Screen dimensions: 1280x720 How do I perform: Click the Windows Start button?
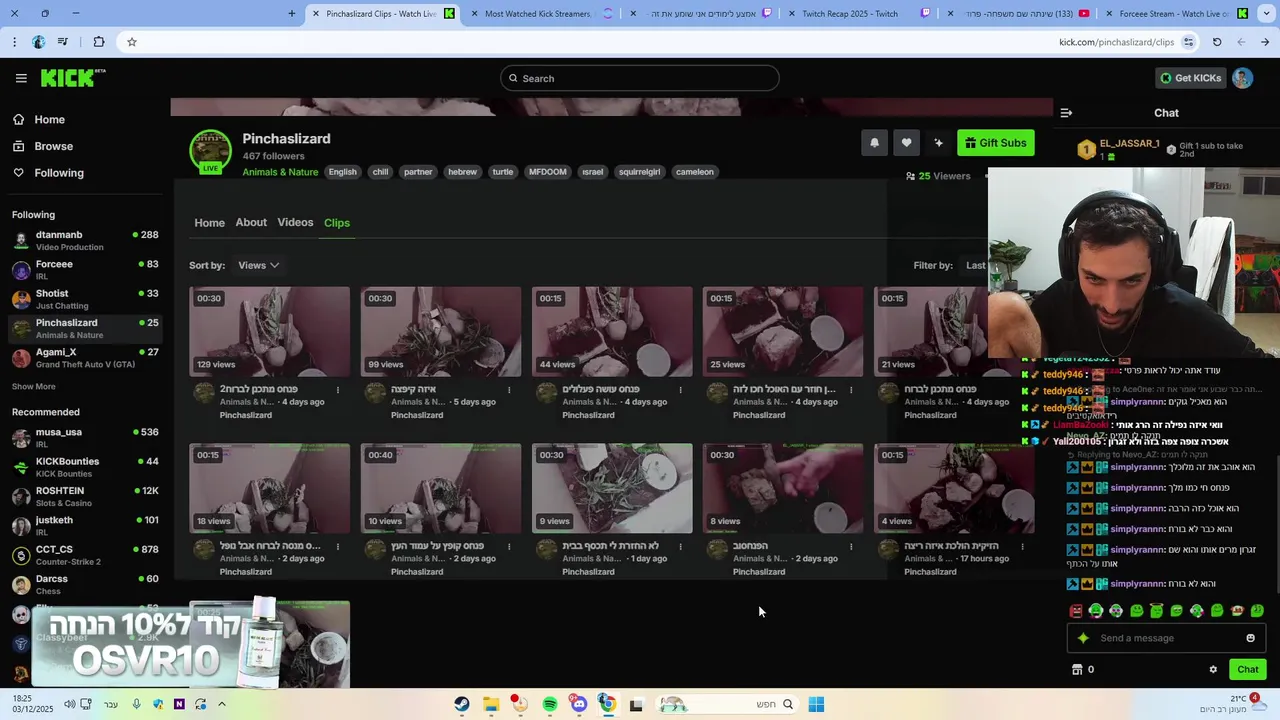816,704
